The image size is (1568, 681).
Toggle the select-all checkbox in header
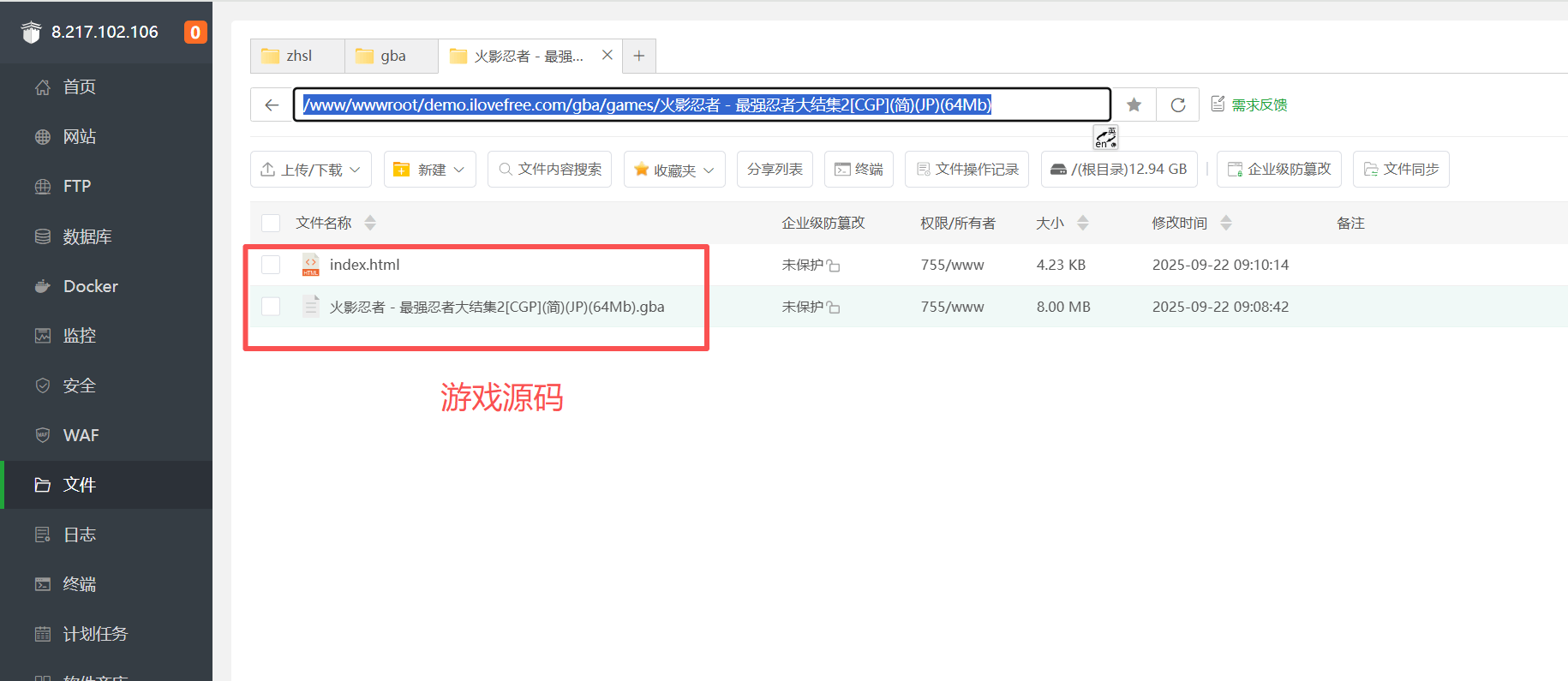click(x=271, y=223)
